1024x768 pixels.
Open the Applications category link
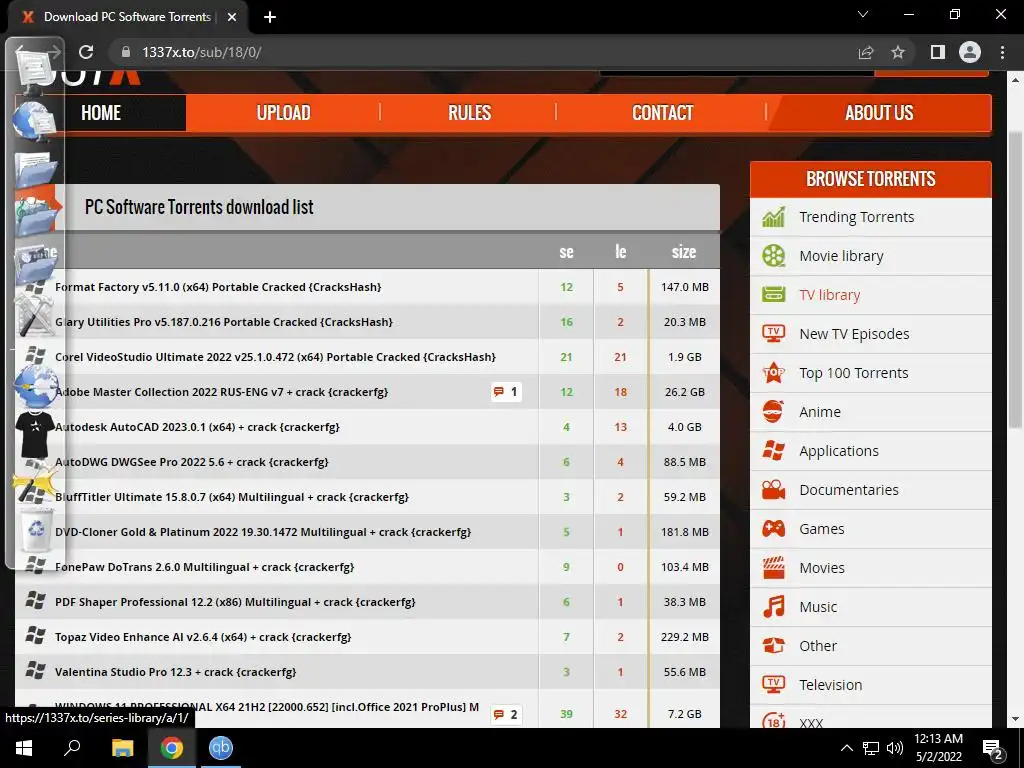tap(839, 451)
